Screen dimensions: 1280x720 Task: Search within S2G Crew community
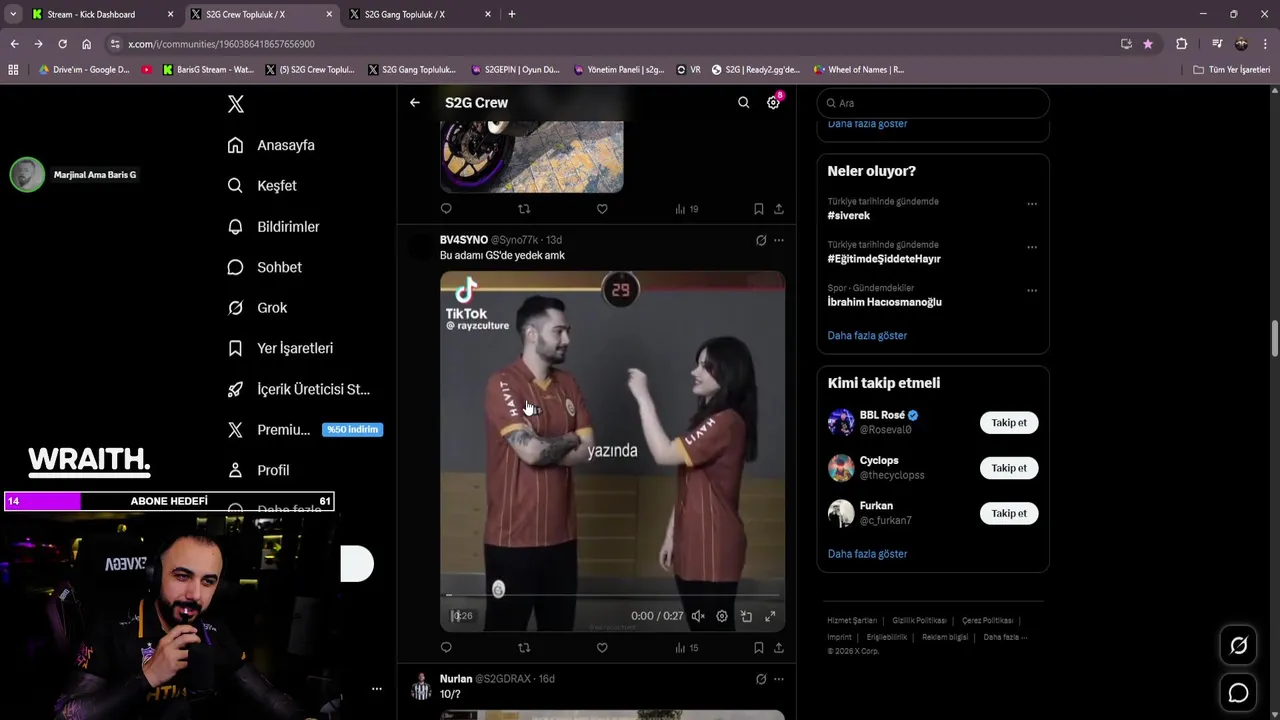tap(743, 102)
